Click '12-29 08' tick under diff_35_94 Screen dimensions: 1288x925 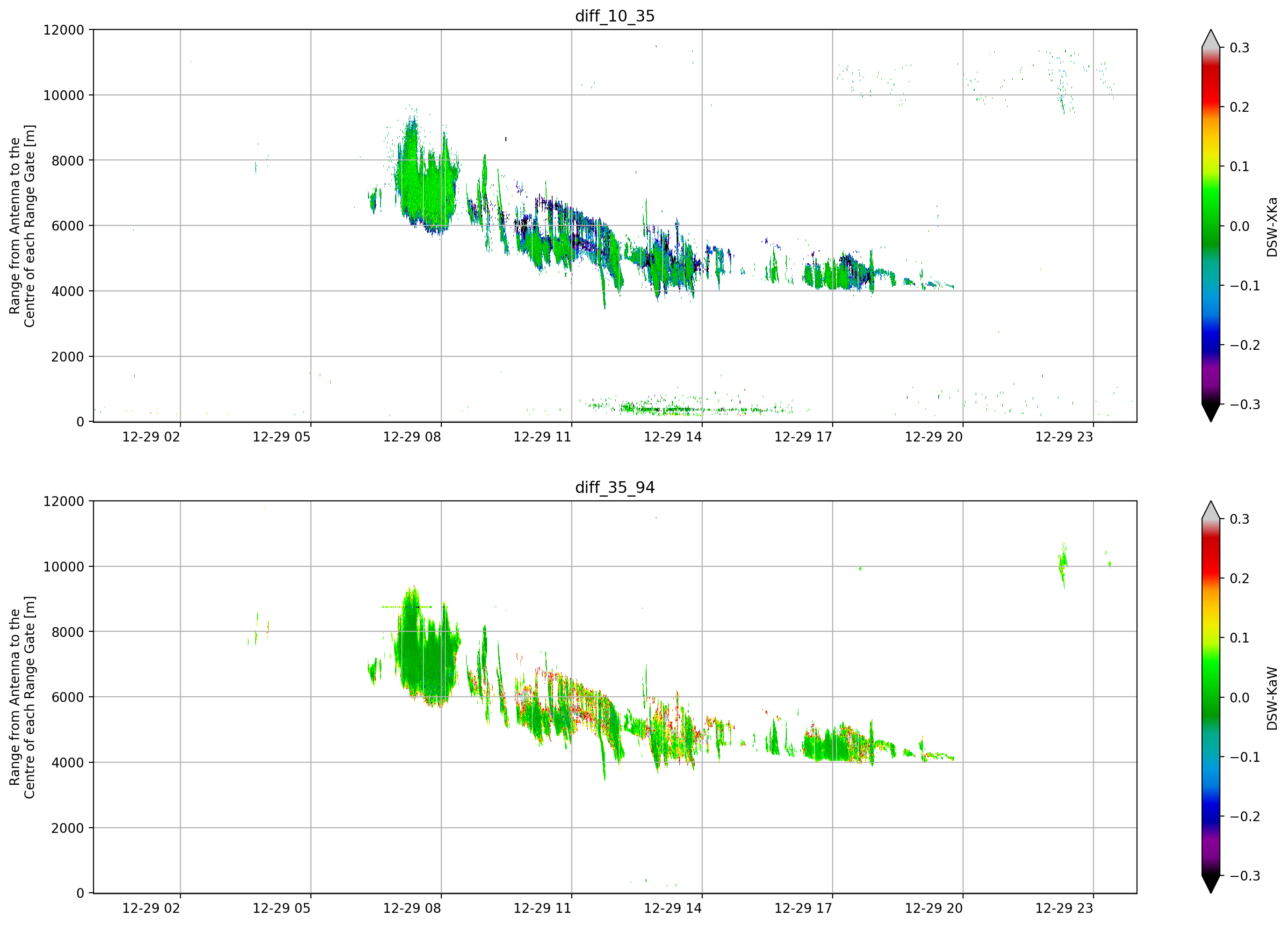[x=412, y=909]
